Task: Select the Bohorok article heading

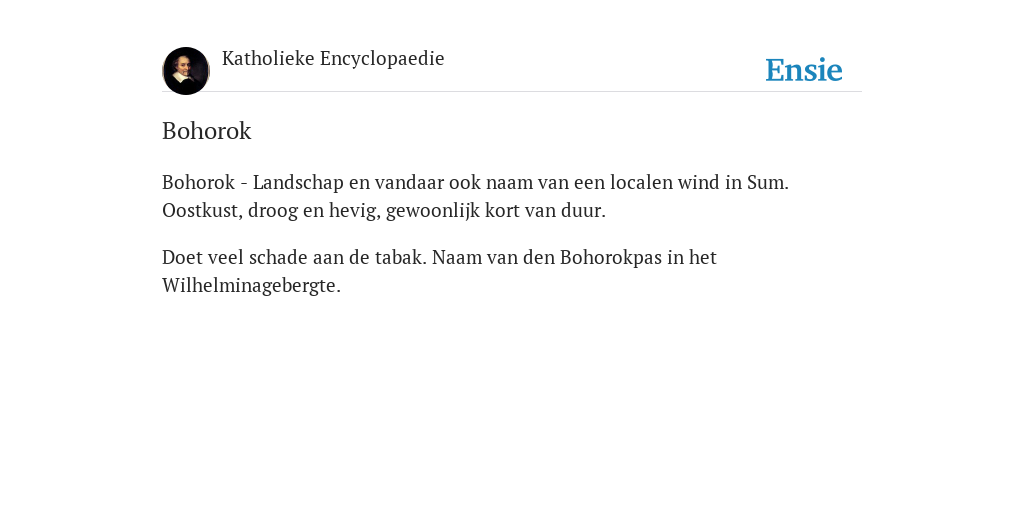Action: click(x=206, y=131)
